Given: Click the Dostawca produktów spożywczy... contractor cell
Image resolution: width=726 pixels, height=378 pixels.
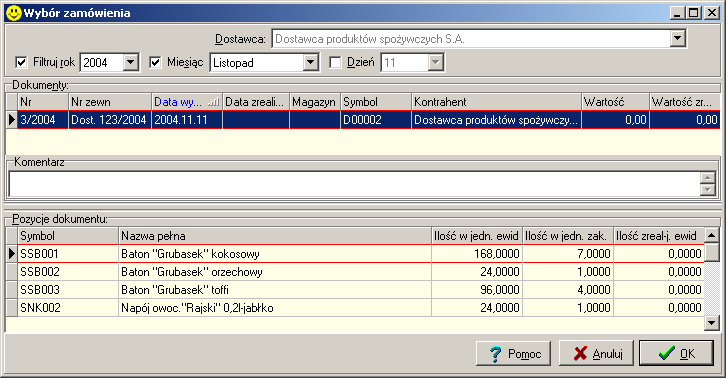Looking at the screenshot, I should [496, 120].
